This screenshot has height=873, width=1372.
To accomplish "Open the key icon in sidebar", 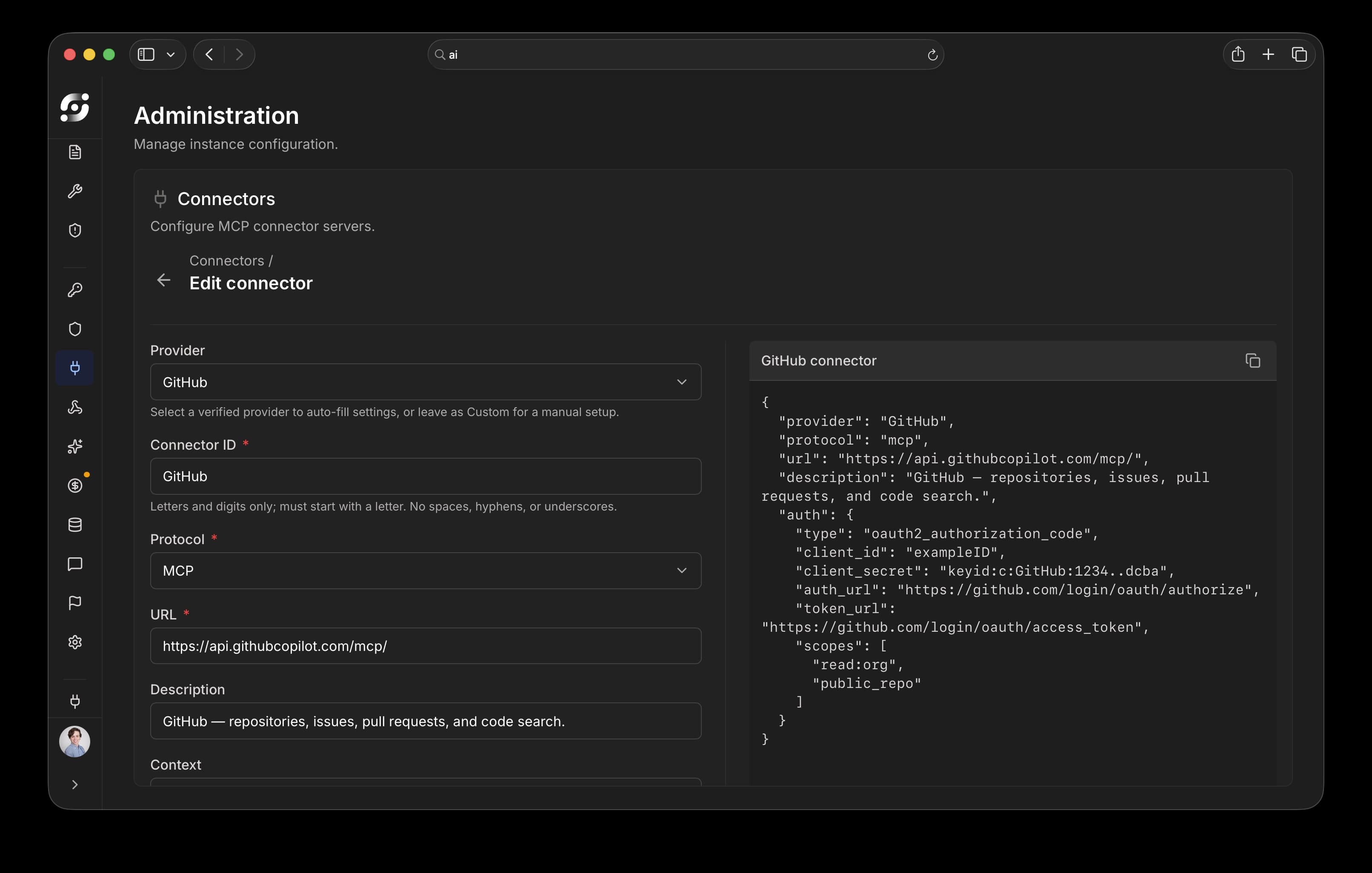I will click(x=74, y=290).
